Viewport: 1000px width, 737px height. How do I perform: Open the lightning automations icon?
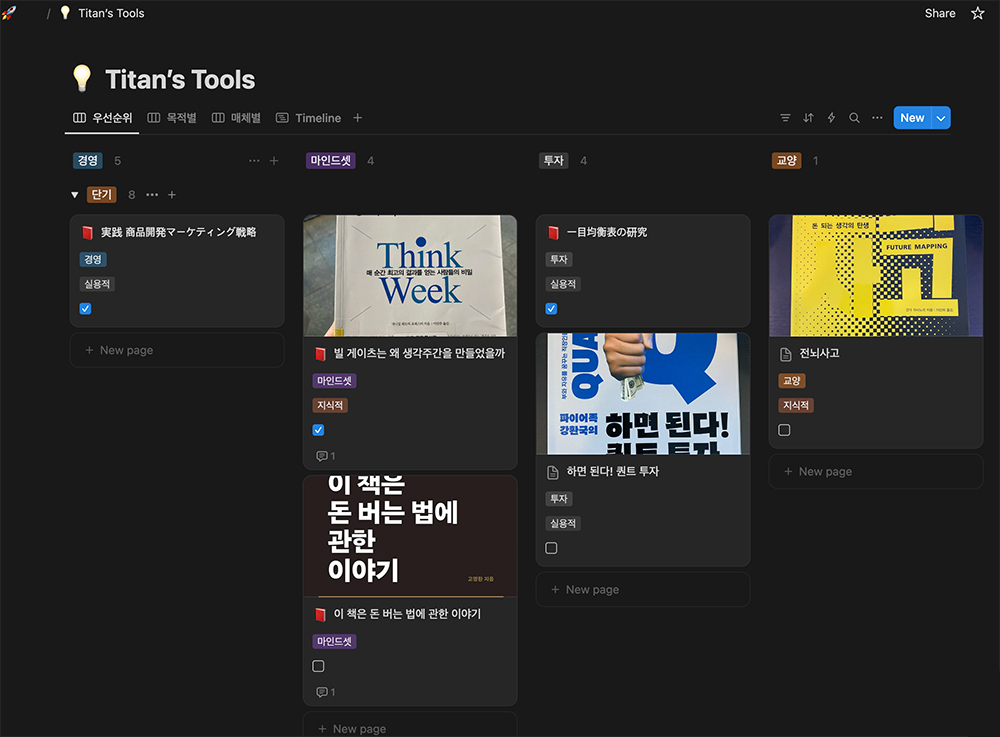click(831, 118)
